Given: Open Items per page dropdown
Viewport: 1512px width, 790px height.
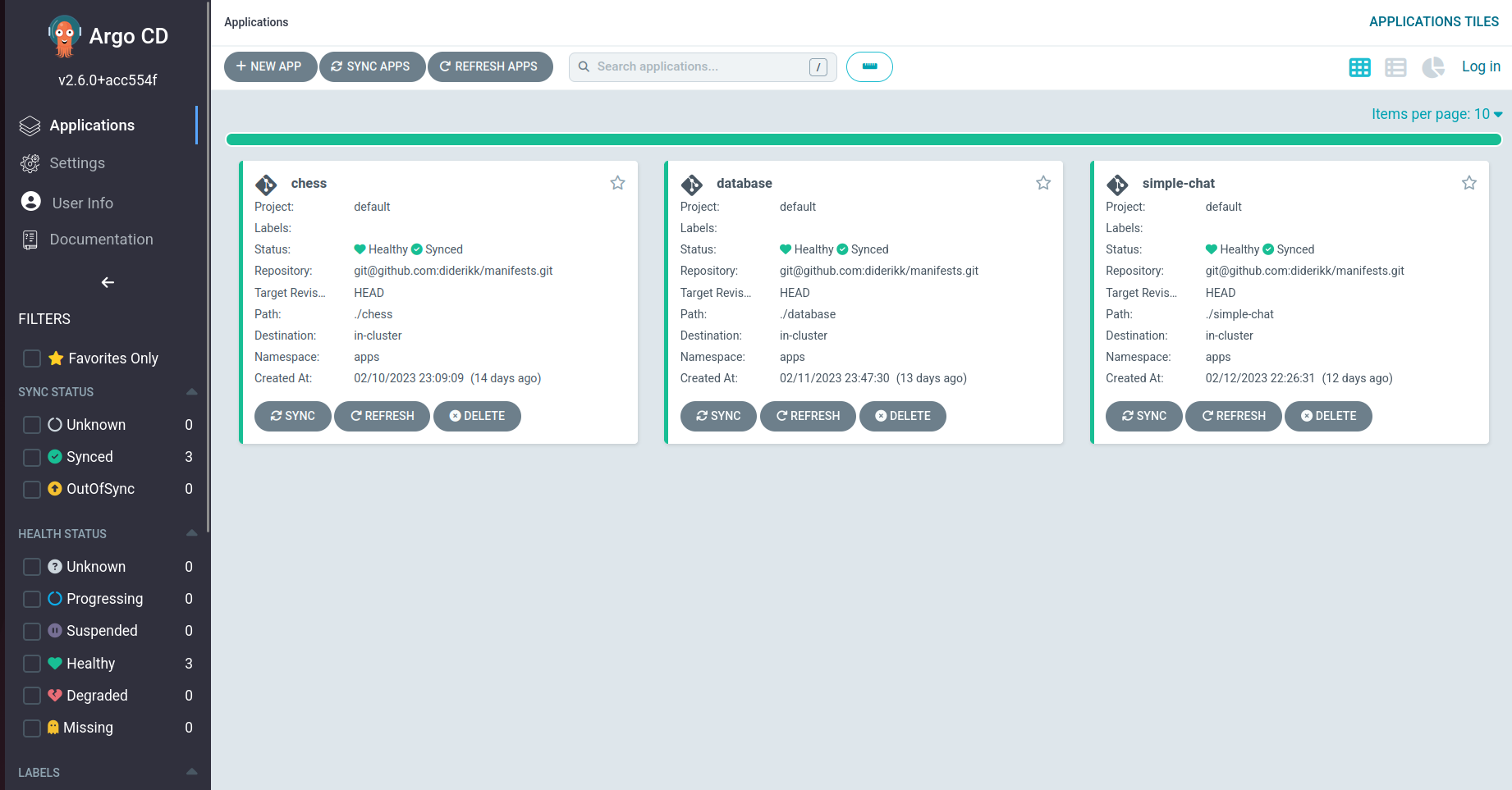Looking at the screenshot, I should (x=1436, y=114).
